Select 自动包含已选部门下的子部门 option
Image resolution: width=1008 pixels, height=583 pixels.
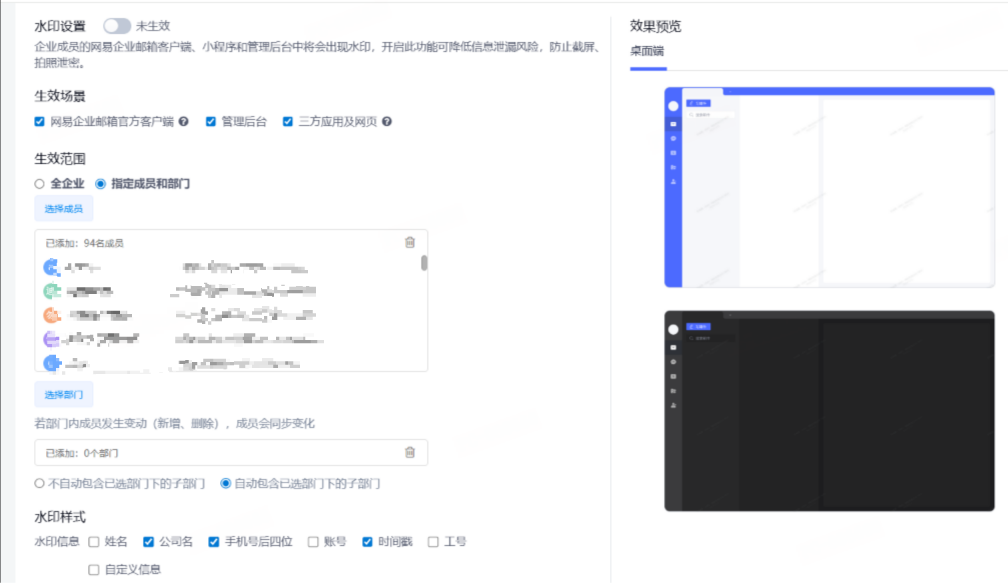point(226,483)
